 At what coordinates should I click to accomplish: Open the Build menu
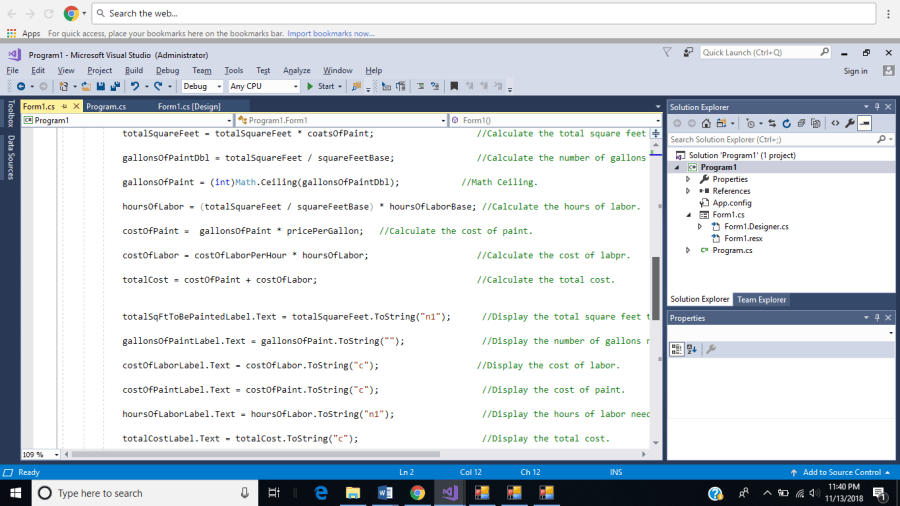[134, 71]
